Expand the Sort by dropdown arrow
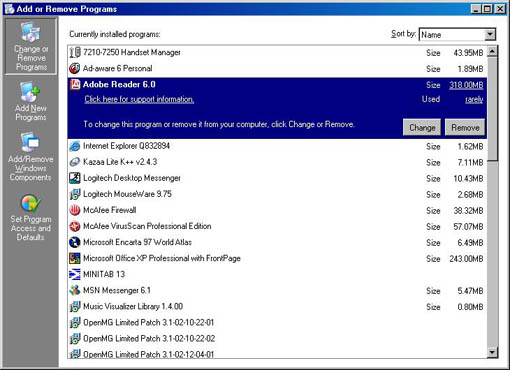 490,34
